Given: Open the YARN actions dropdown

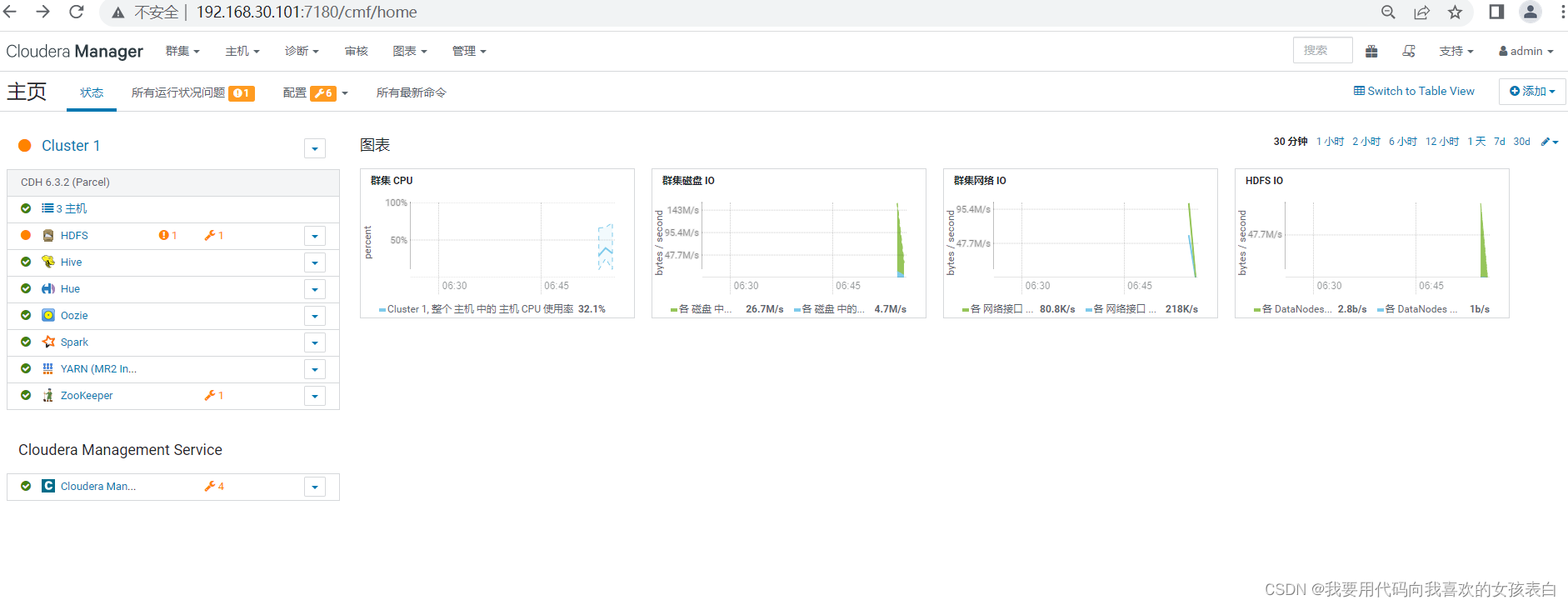Looking at the screenshot, I should 314,369.
